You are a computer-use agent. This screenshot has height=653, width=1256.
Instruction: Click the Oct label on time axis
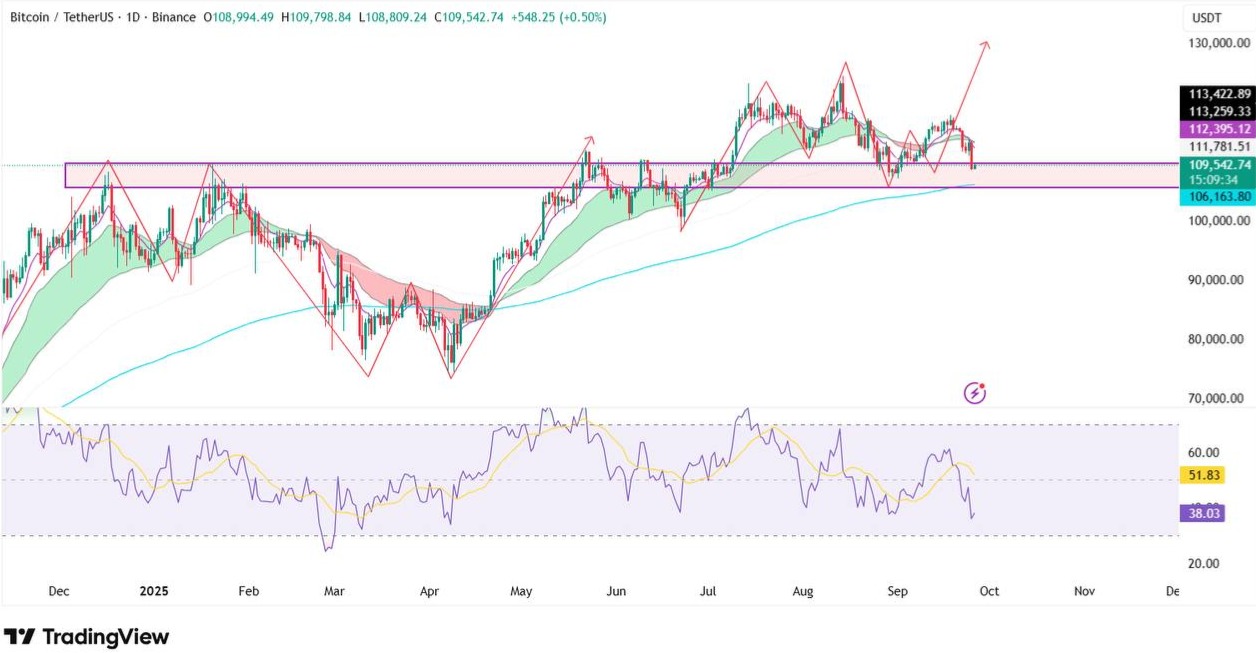(988, 591)
